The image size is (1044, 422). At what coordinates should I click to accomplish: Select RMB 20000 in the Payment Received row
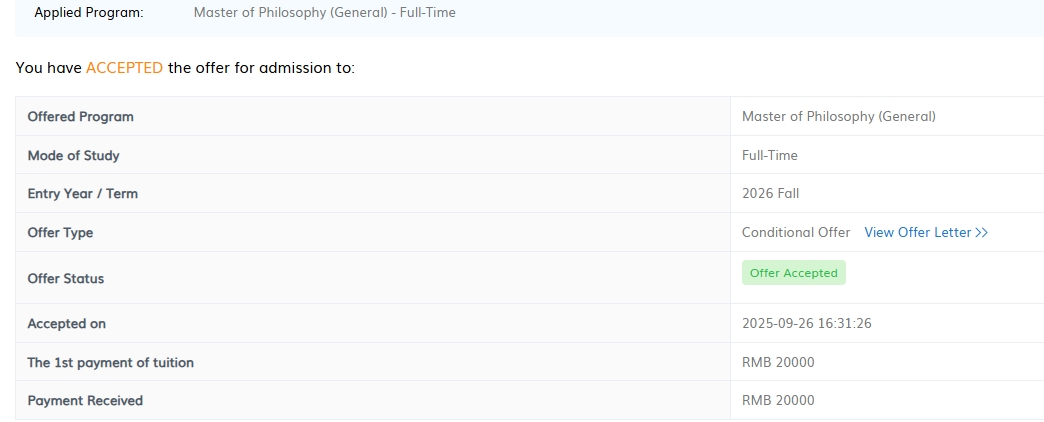[x=778, y=400]
